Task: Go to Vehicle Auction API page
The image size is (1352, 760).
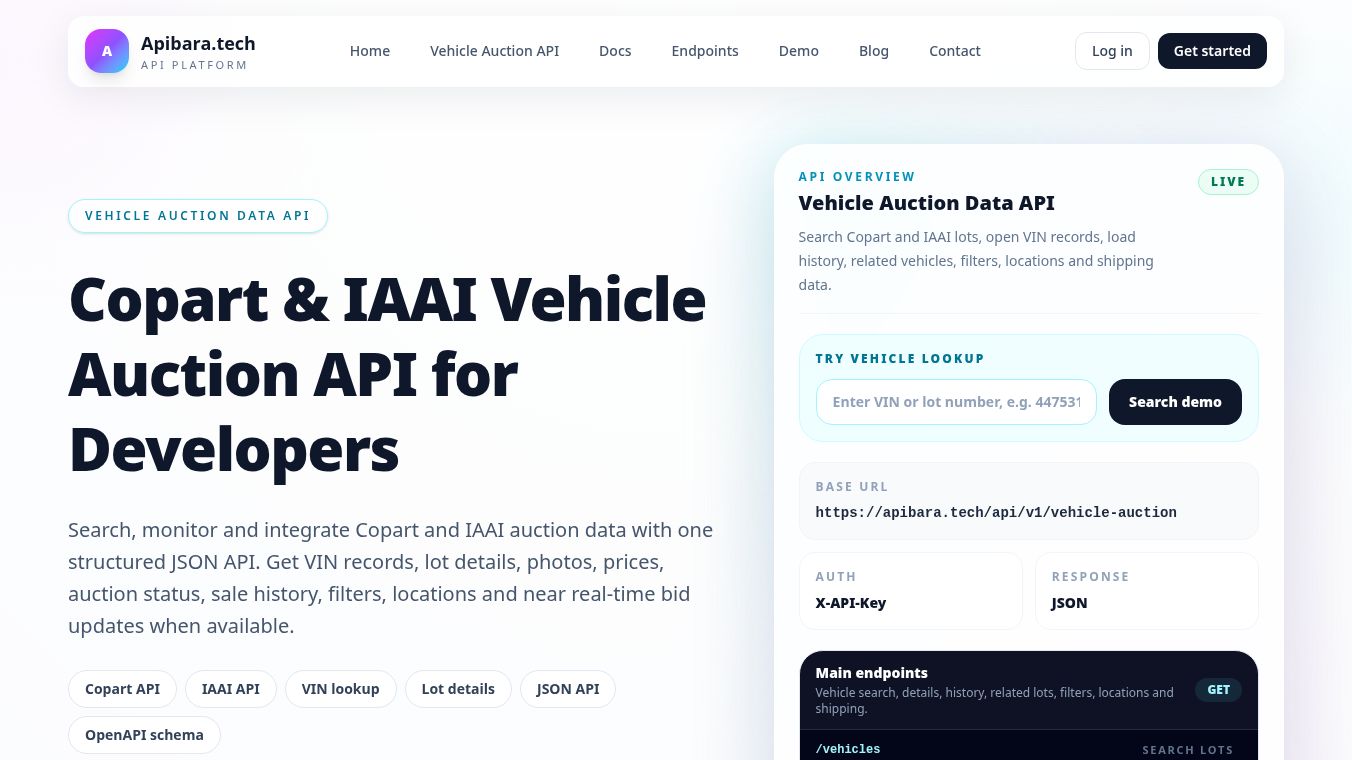Action: pos(494,51)
